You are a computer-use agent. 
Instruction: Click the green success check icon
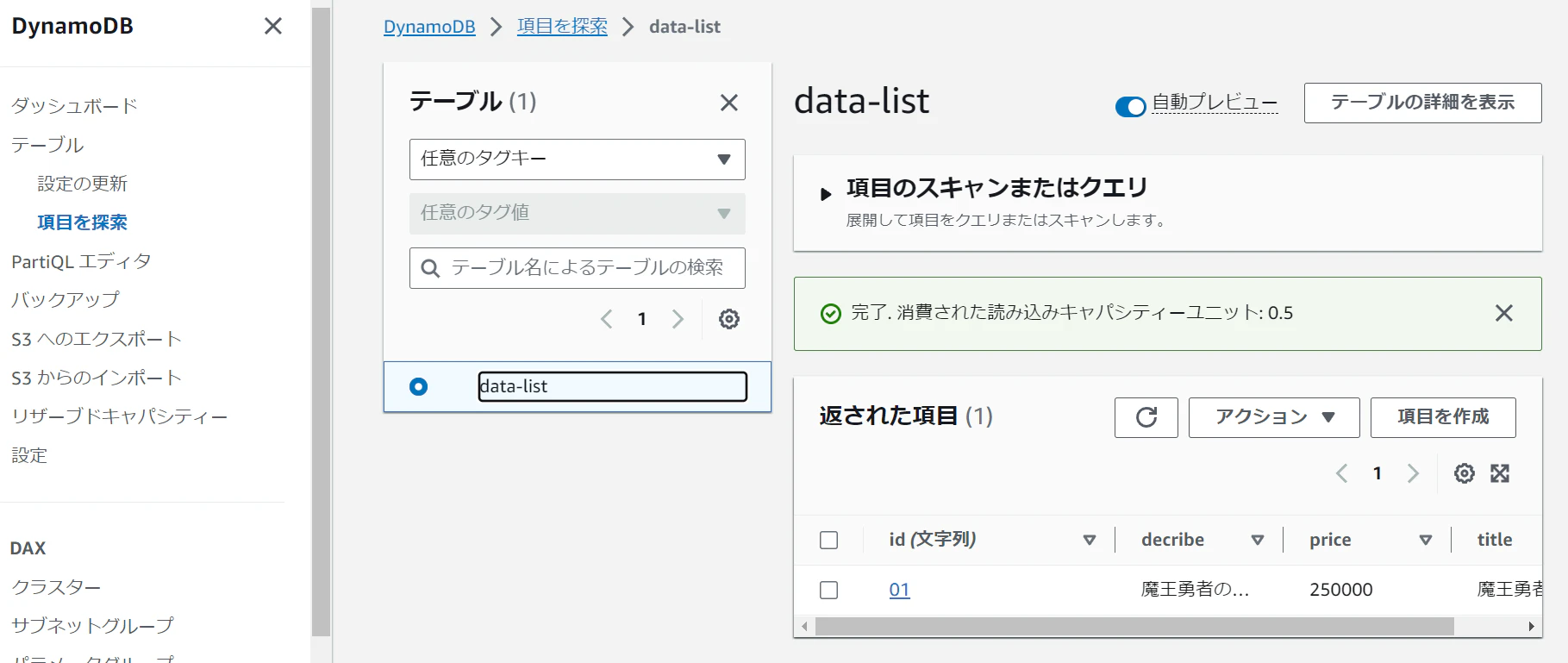pyautogui.click(x=831, y=313)
